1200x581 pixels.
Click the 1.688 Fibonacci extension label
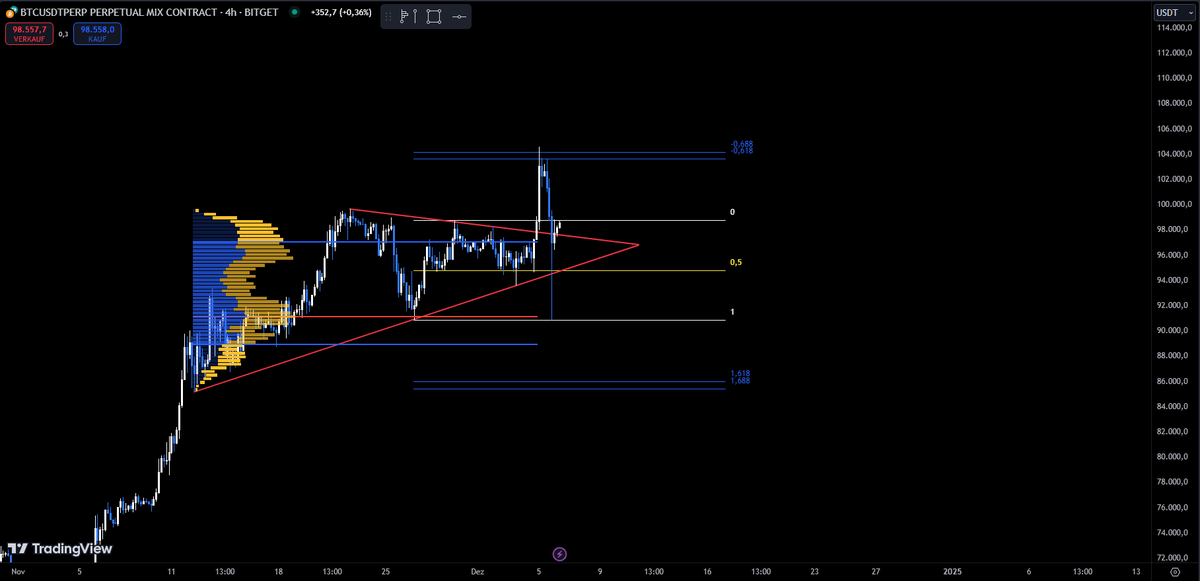(x=740, y=381)
